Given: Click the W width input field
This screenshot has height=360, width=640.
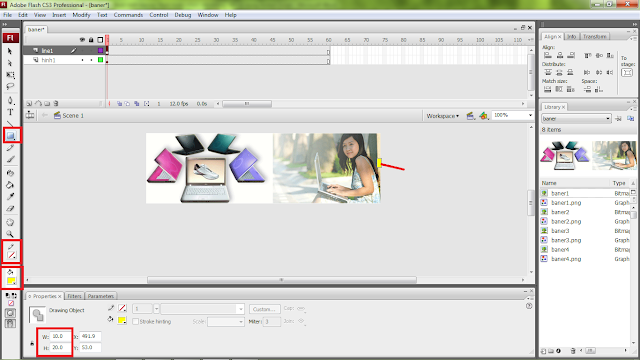Looking at the screenshot, I should [61, 336].
